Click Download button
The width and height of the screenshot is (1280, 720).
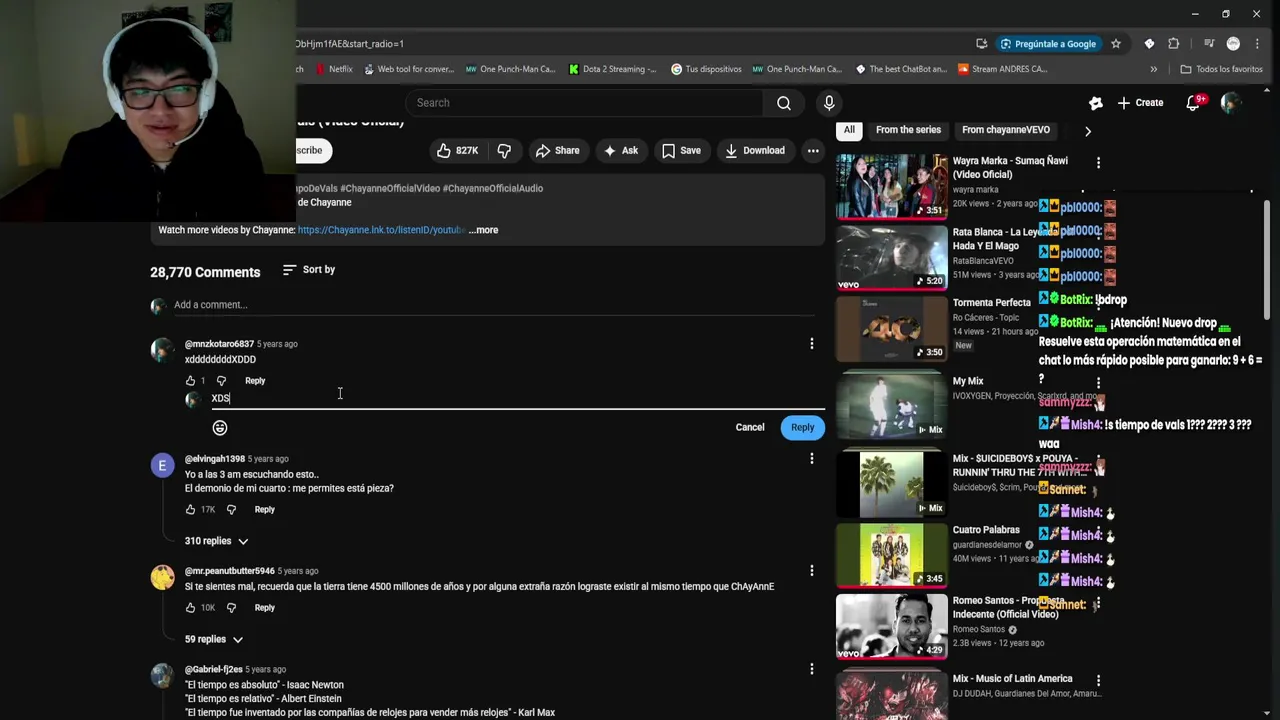755,150
